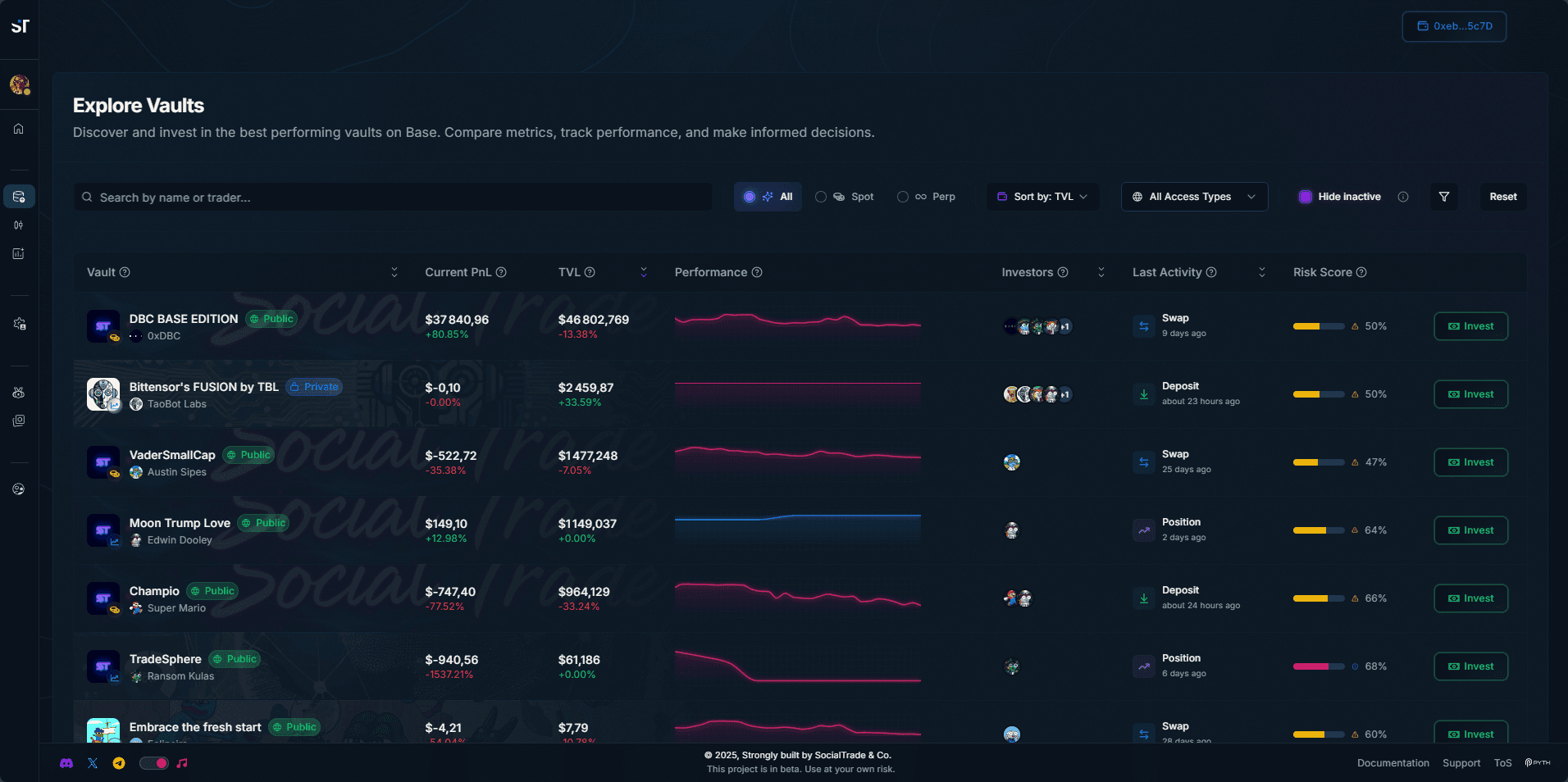Open the Vaults explorer sidebar icon

[19, 197]
